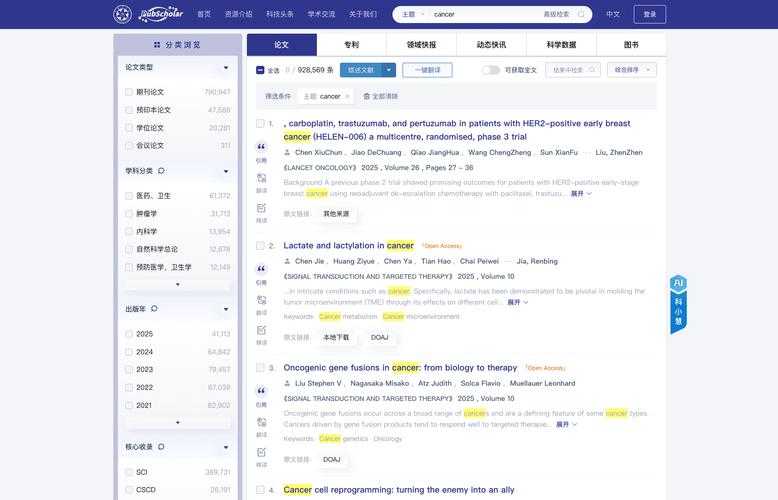Tick the 期刊论文 checkbox

129,92
